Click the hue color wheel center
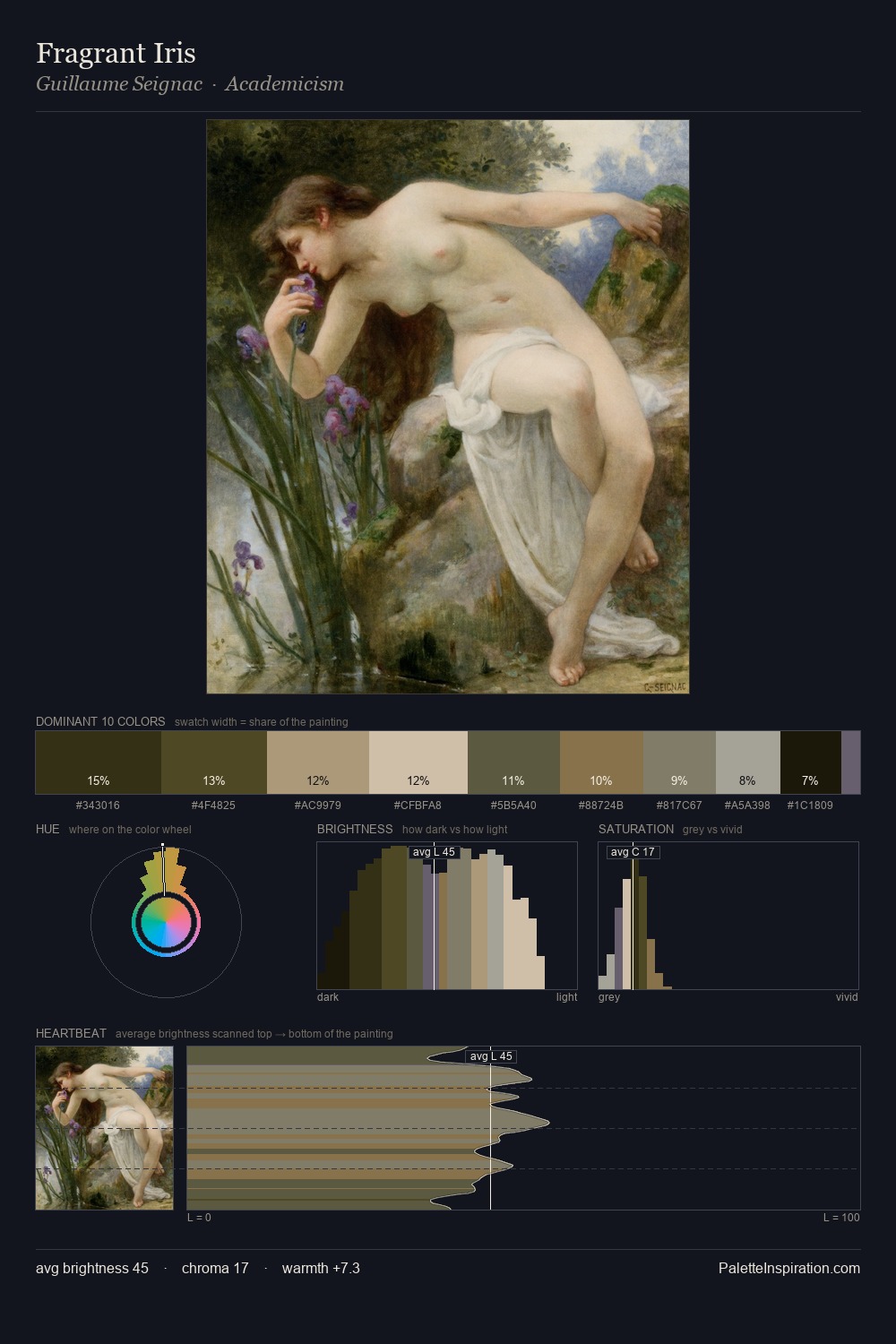Screen dimensions: 896x1344 pos(166,922)
